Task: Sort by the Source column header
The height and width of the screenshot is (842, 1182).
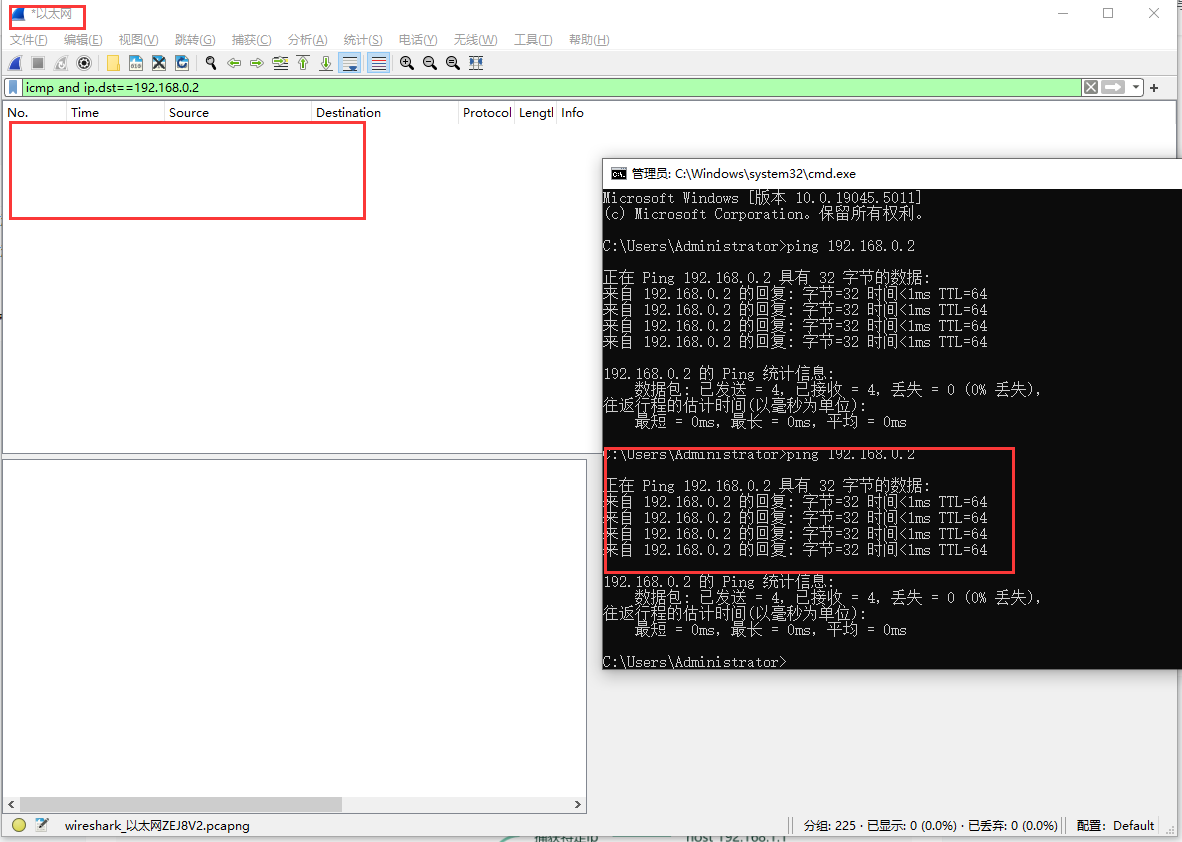Action: click(x=237, y=112)
